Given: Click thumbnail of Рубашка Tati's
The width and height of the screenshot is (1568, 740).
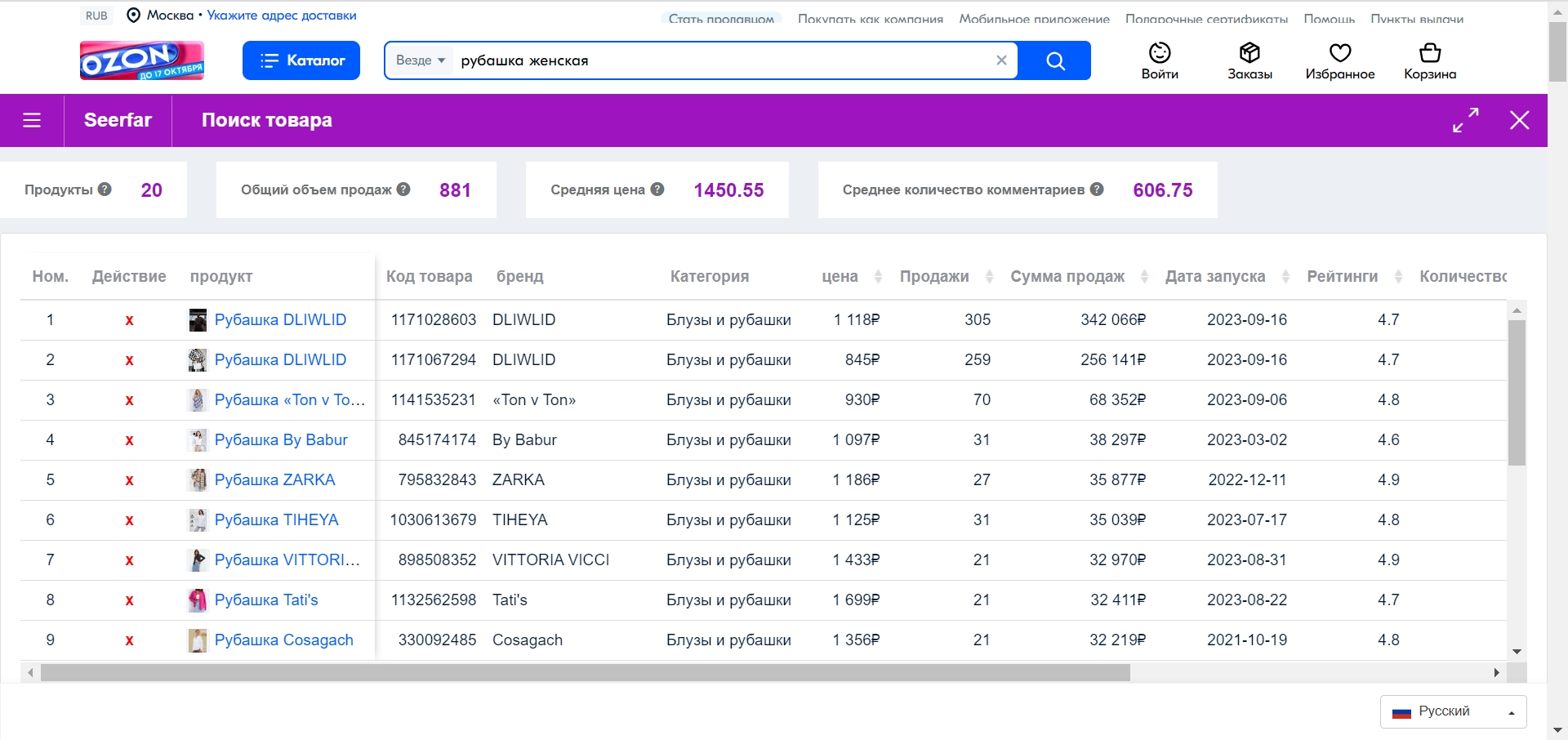Looking at the screenshot, I should (x=198, y=600).
